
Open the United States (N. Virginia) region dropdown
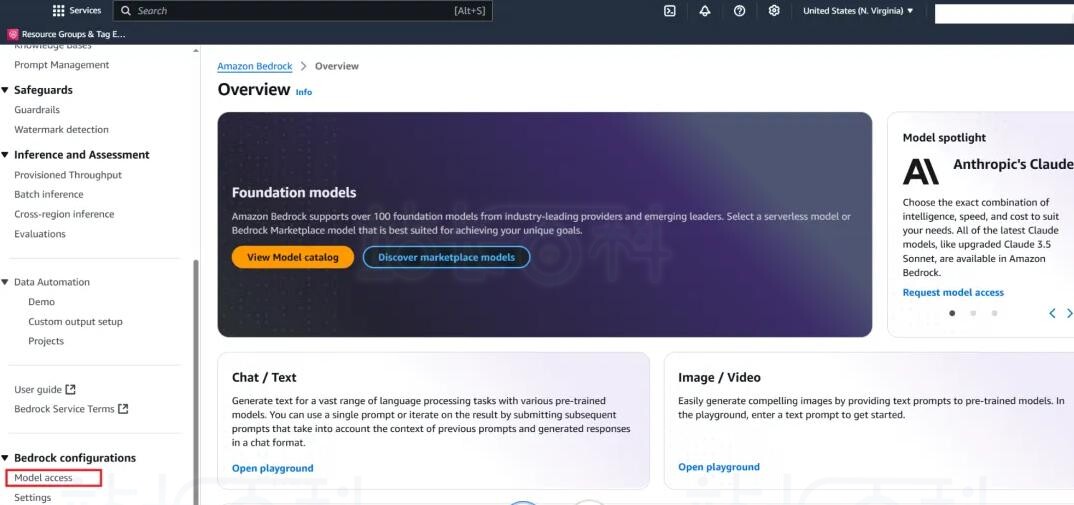coord(858,11)
